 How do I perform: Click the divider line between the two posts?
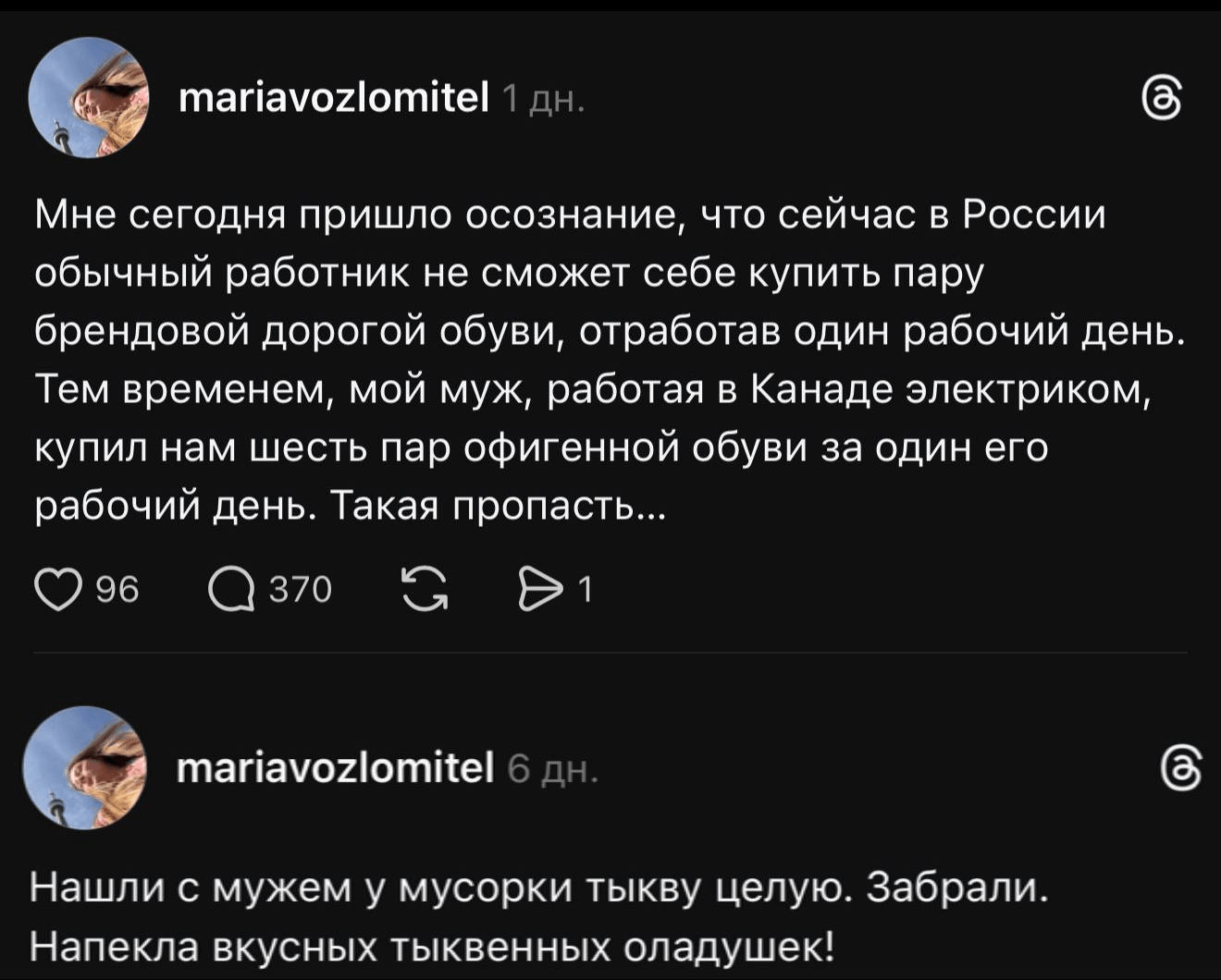coord(610,653)
